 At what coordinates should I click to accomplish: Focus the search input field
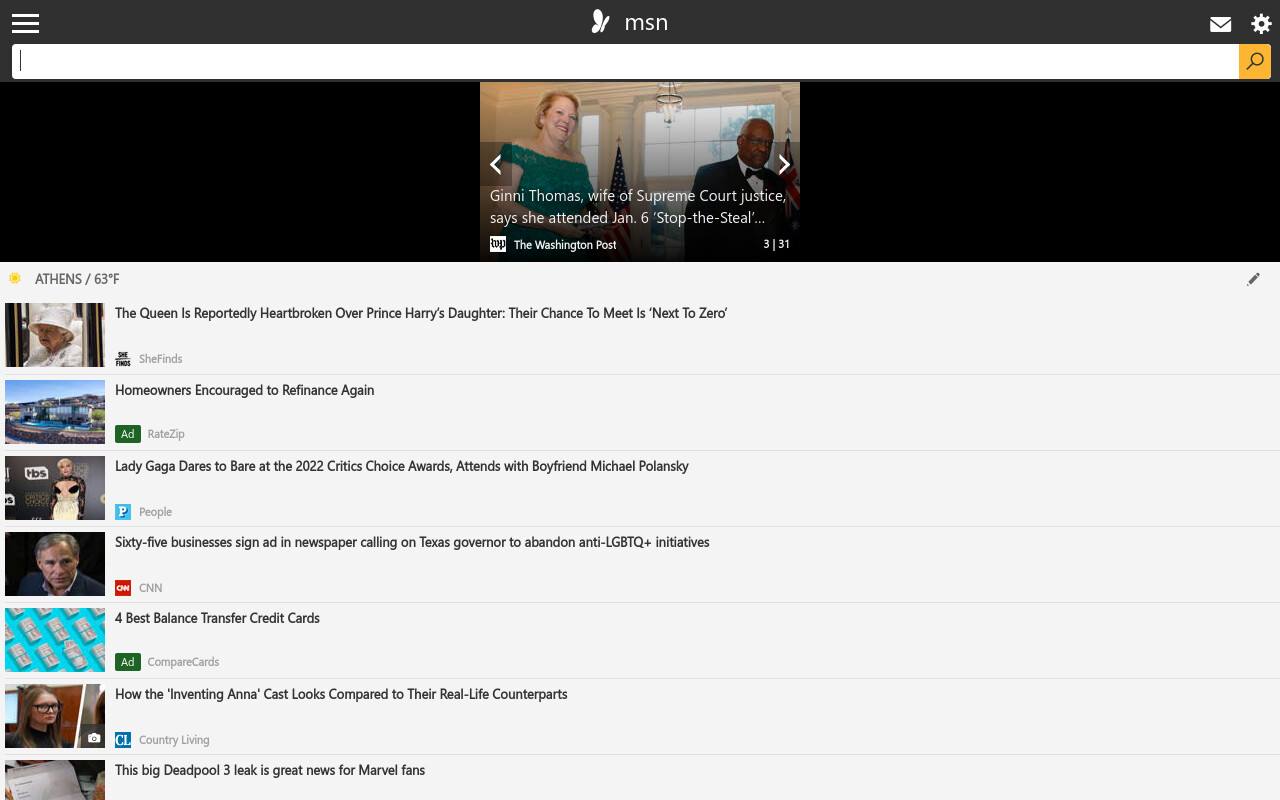(x=625, y=61)
